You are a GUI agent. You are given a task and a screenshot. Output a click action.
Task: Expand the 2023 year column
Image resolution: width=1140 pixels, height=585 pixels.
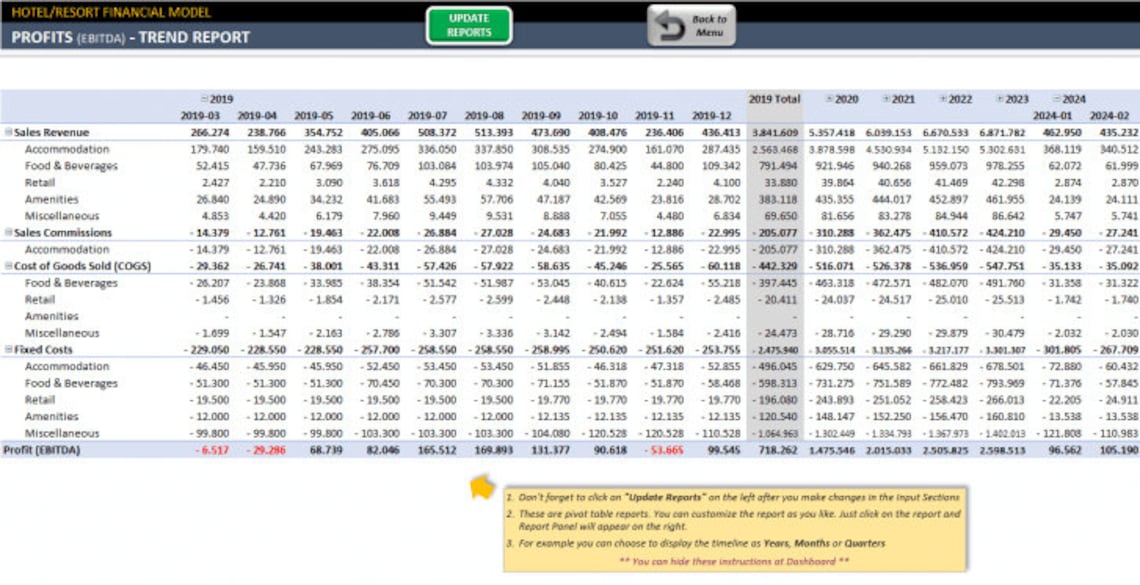[x=1000, y=99]
